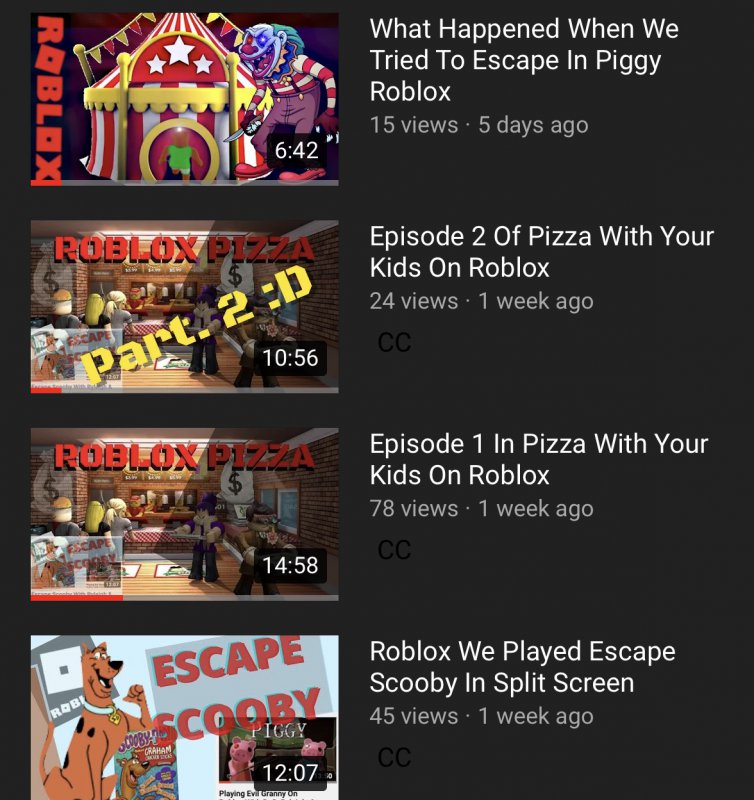754x800 pixels.
Task: Click red watch-progress bar on Episode 1 thumbnail
Action: coord(77,598)
